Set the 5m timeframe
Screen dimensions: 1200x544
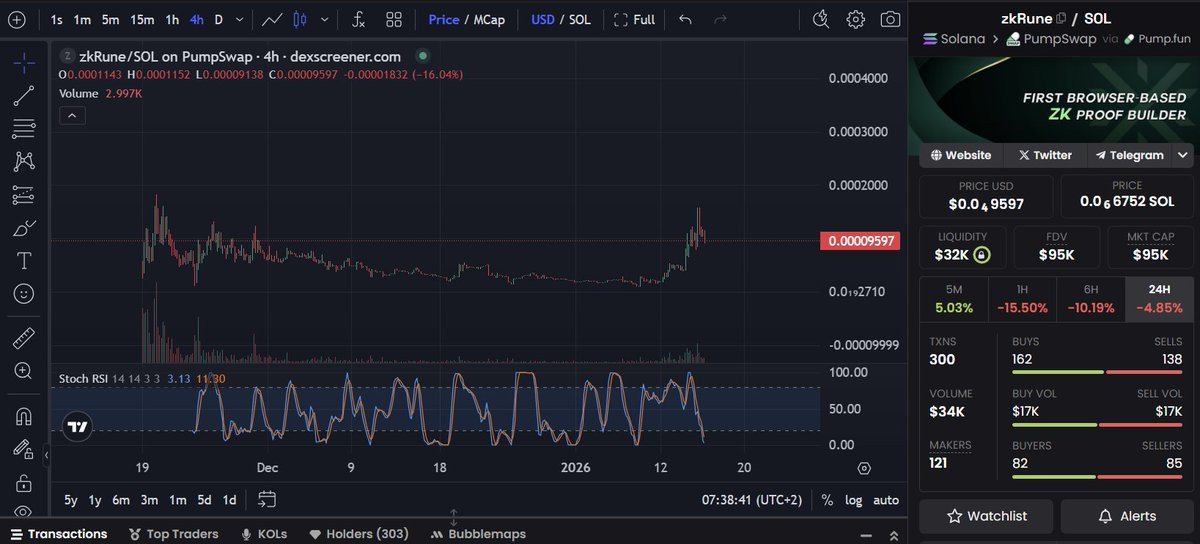coord(110,19)
